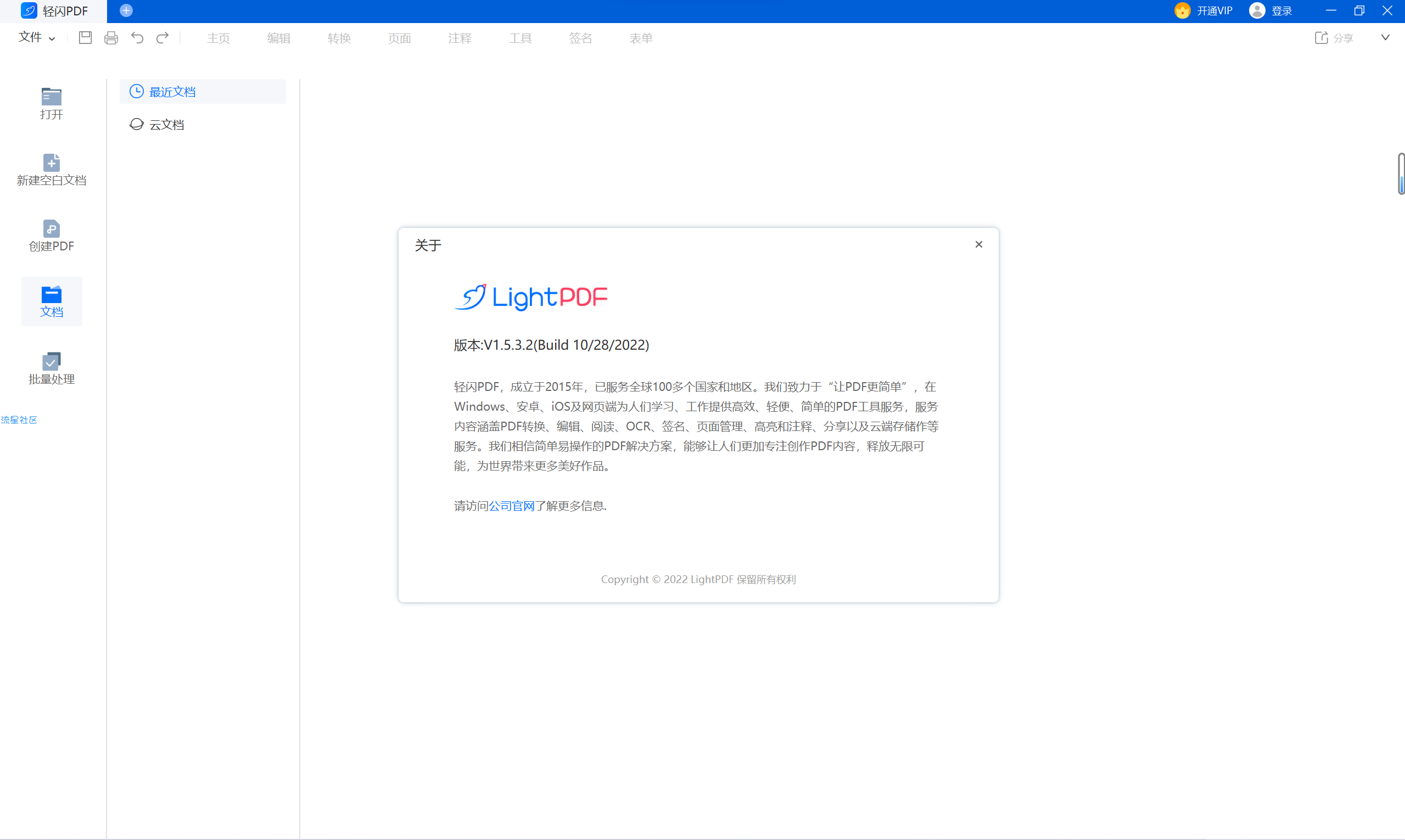Click the redo arrow icon
This screenshot has width=1405, height=840.
click(163, 38)
